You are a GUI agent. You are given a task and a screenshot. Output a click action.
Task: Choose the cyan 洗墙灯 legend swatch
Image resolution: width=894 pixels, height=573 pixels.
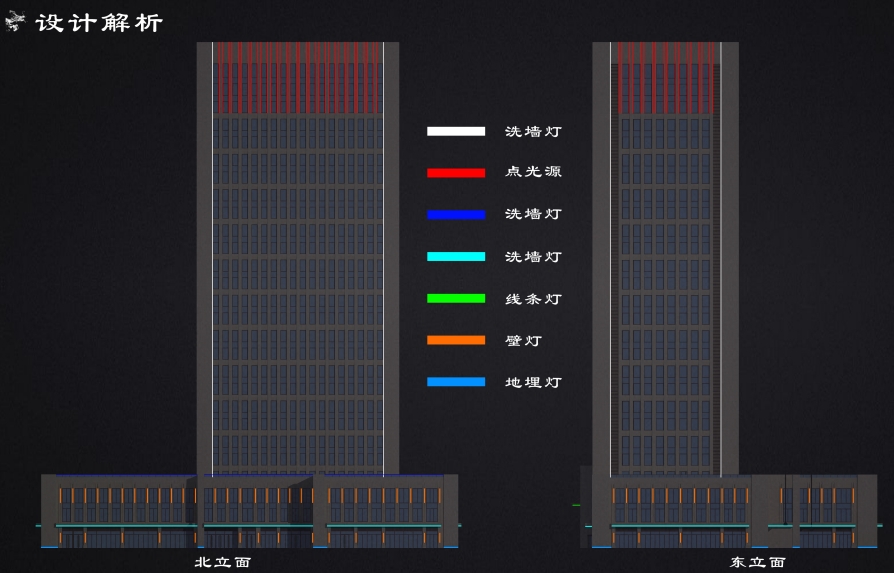coord(456,257)
